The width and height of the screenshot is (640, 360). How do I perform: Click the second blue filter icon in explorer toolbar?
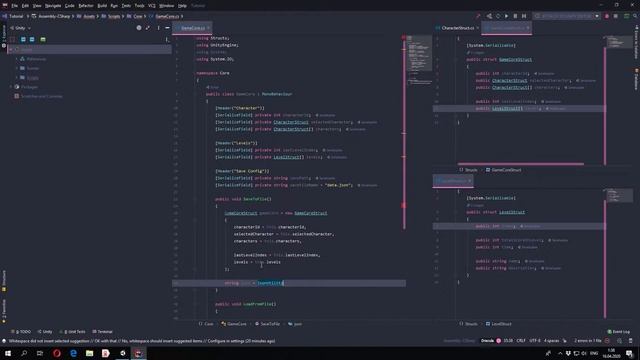pyautogui.click(x=32, y=40)
